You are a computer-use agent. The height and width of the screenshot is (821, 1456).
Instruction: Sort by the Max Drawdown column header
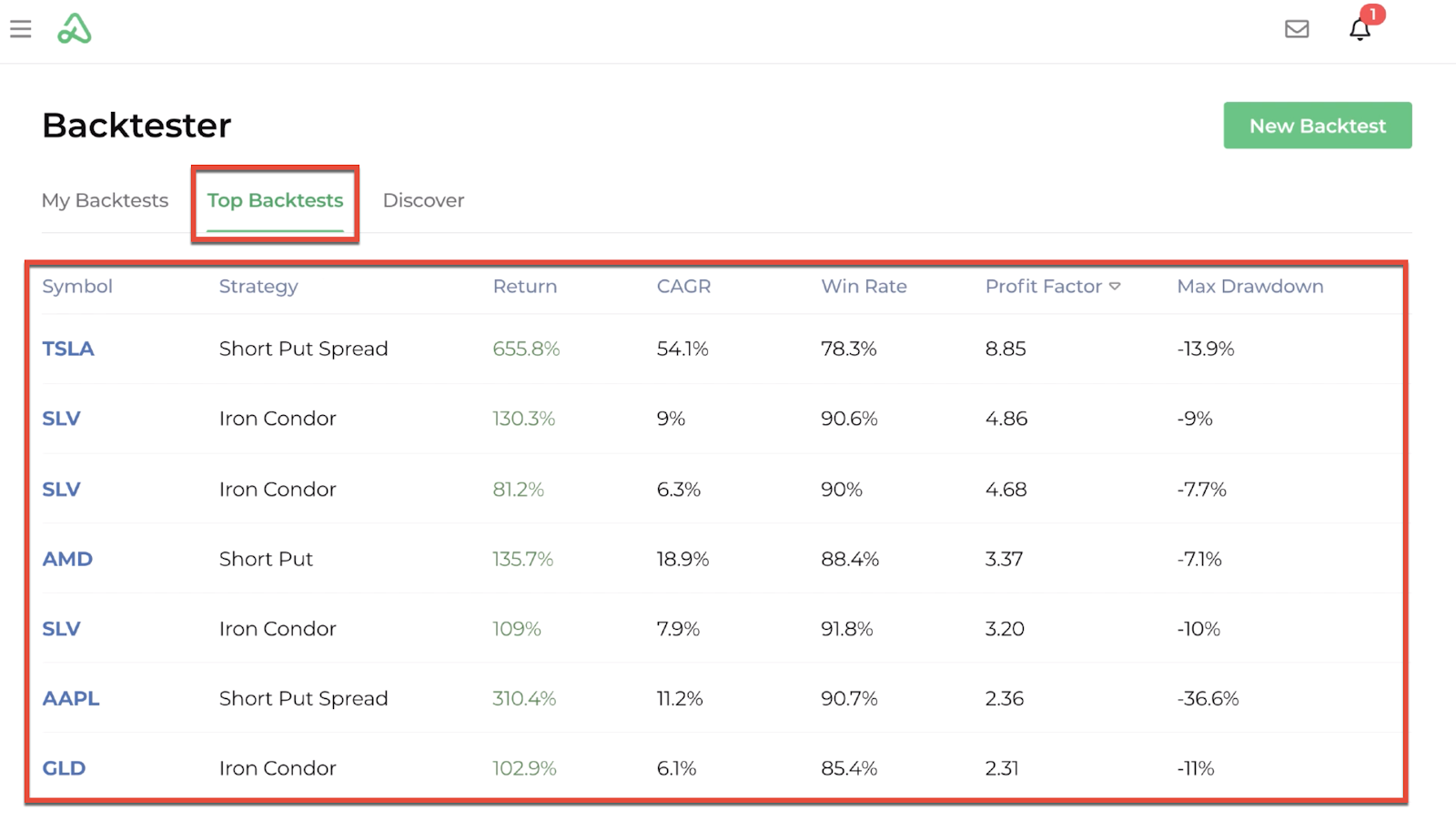[x=1250, y=287]
